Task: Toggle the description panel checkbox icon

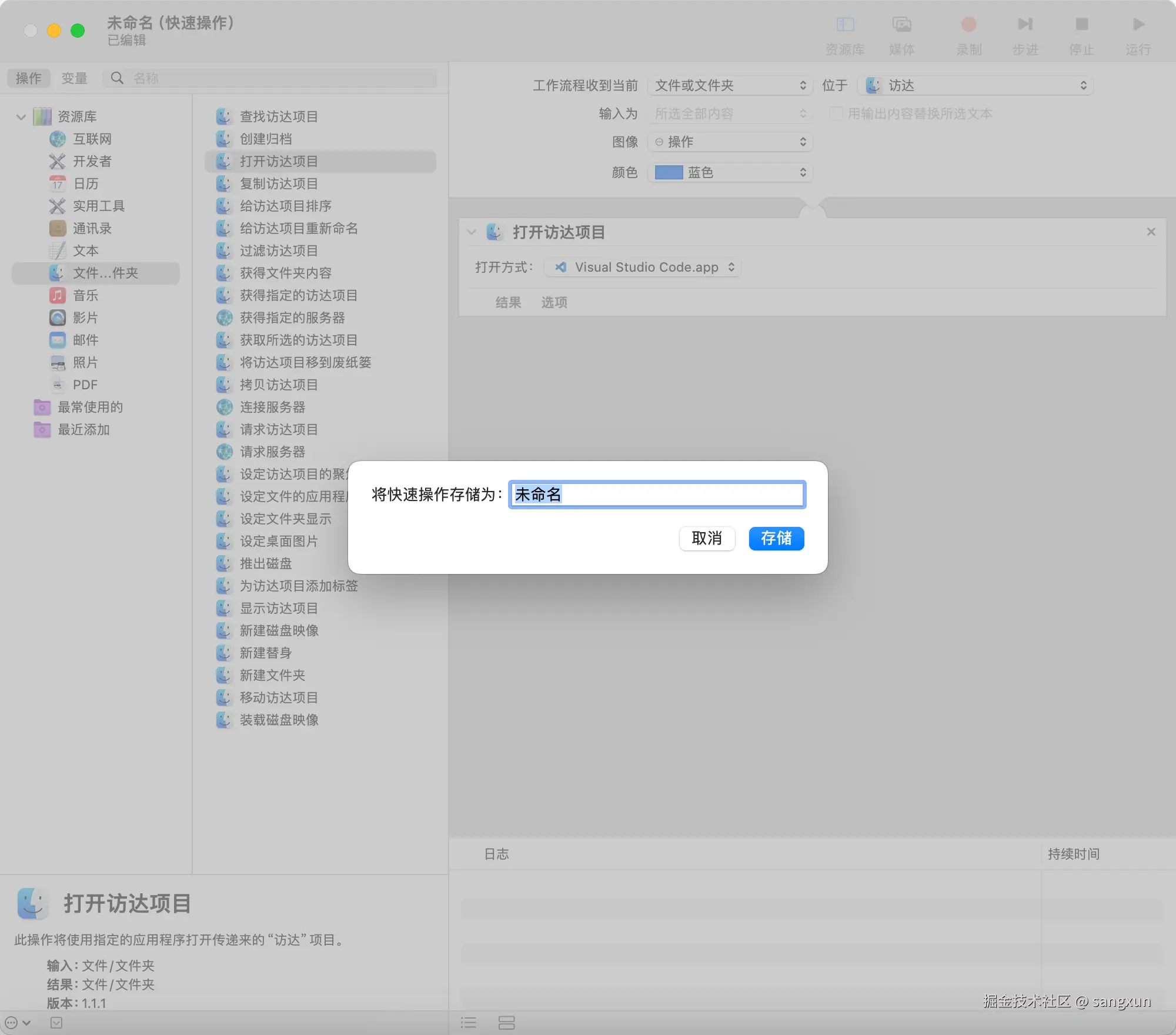Action: click(x=56, y=1023)
